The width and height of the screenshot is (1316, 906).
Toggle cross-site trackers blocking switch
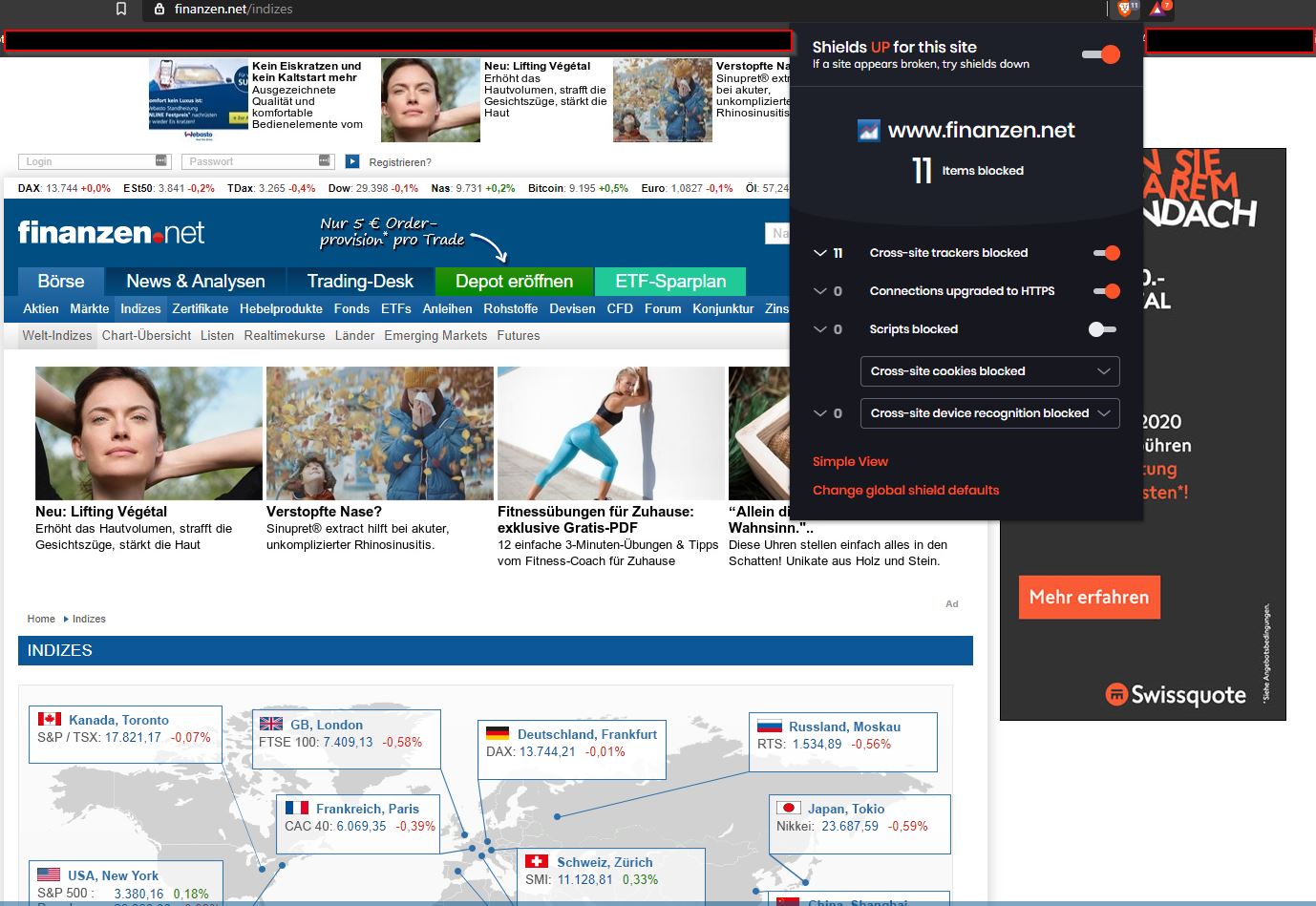[1106, 253]
